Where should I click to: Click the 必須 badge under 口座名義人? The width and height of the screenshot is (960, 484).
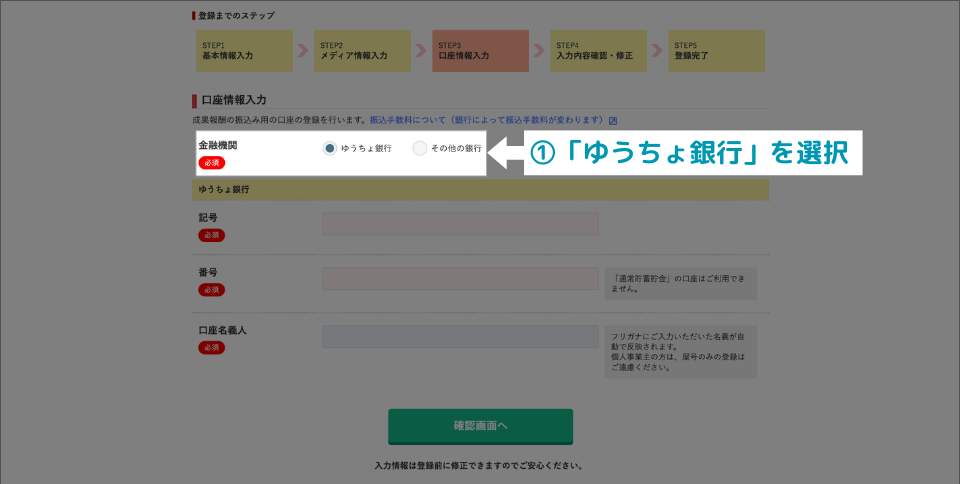click(212, 348)
